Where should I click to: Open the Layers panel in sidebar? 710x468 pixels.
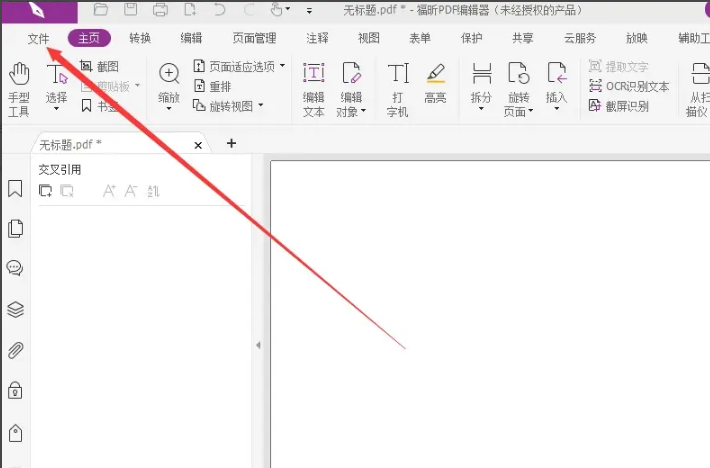15,309
